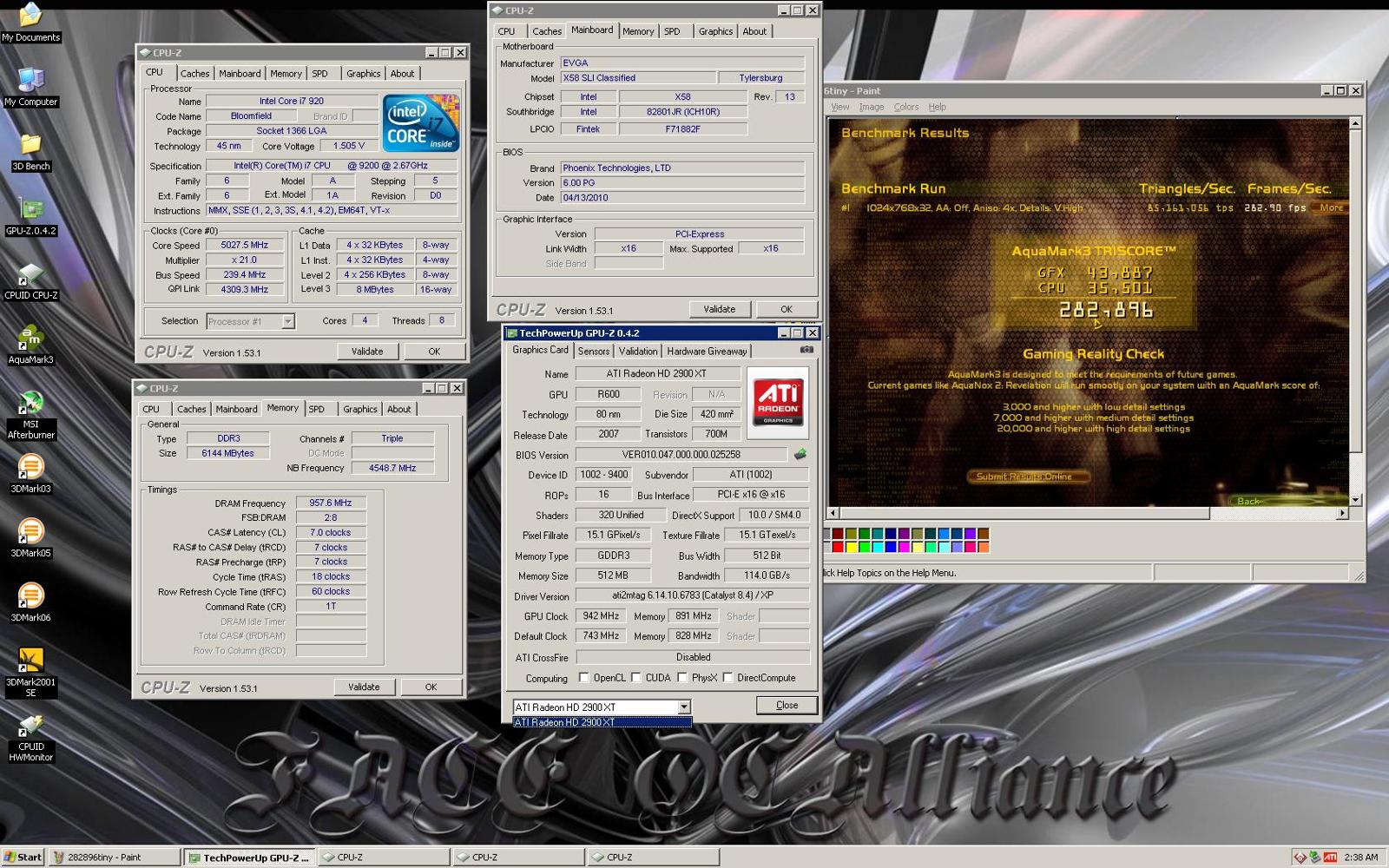Open the Hardware Giveaway tab in GPU-Z
The width and height of the screenshot is (1389, 868).
click(707, 352)
